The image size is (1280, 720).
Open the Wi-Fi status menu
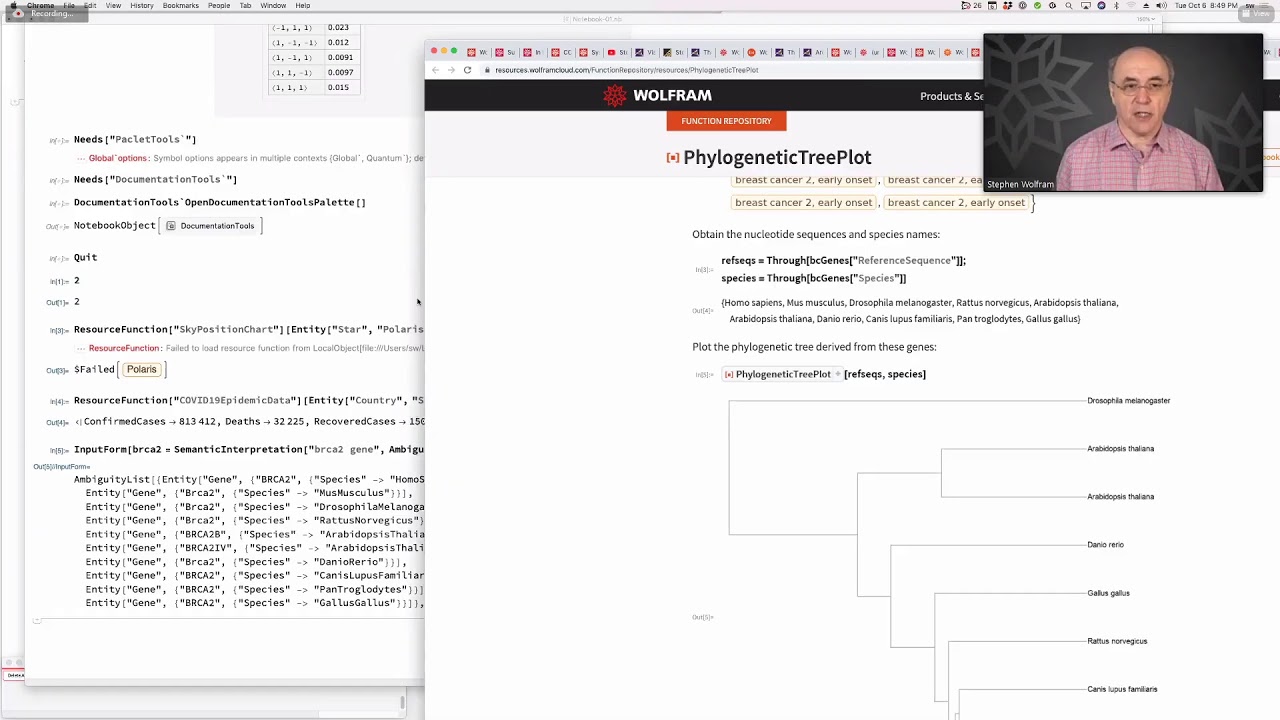click(1131, 6)
